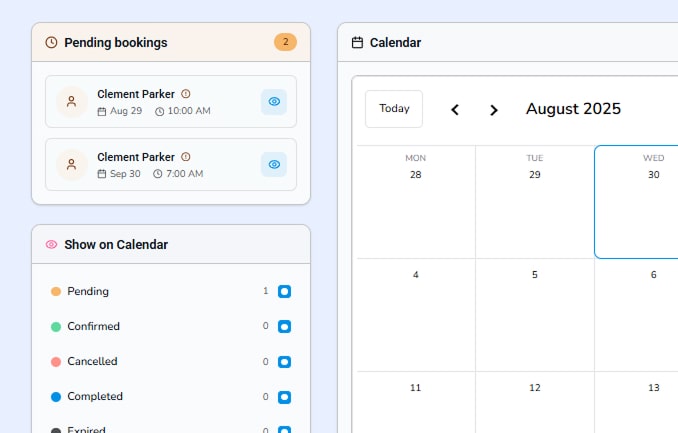Click the pending bookings count badge

[x=285, y=42]
